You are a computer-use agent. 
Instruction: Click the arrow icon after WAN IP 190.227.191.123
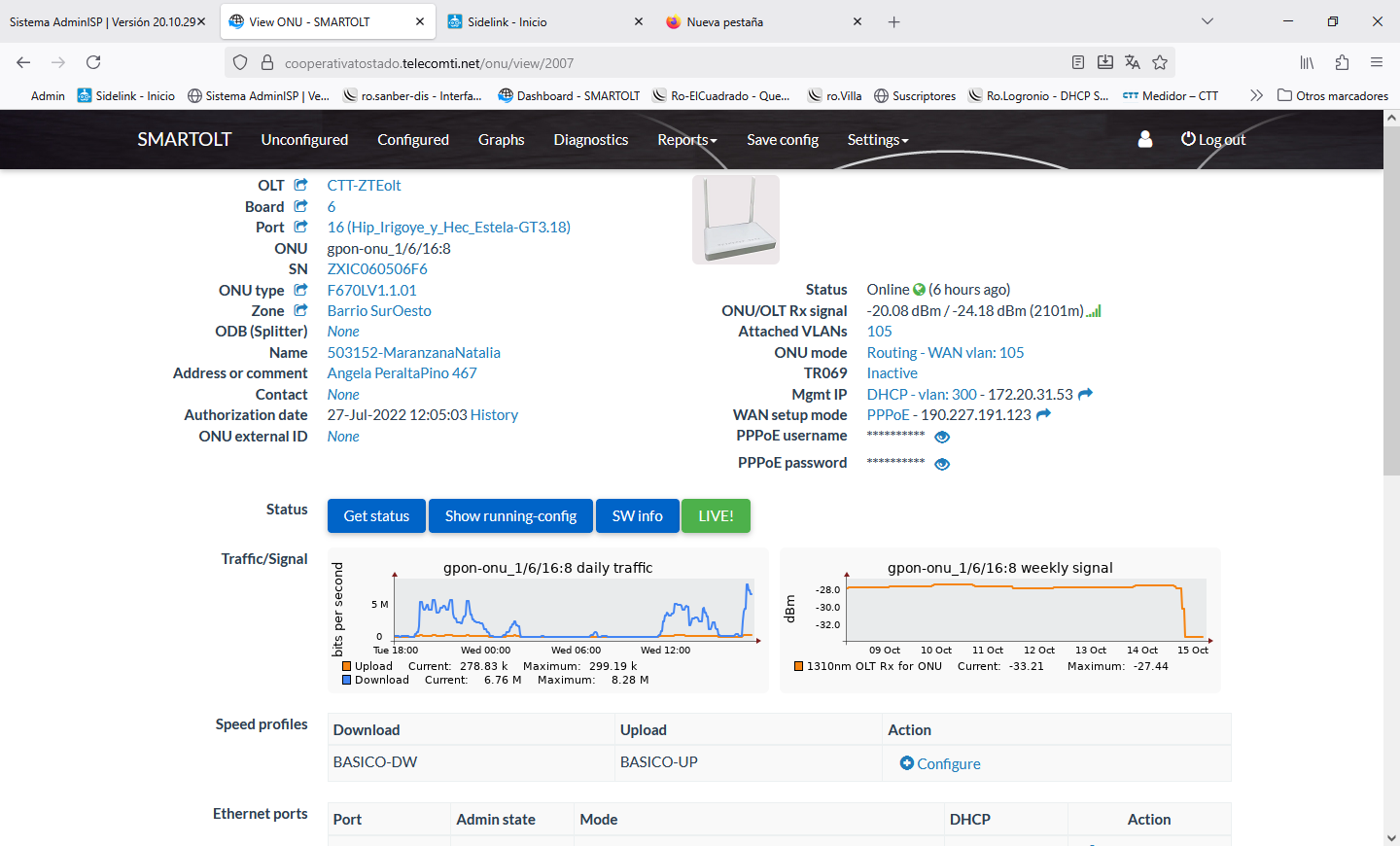pyautogui.click(x=1043, y=414)
